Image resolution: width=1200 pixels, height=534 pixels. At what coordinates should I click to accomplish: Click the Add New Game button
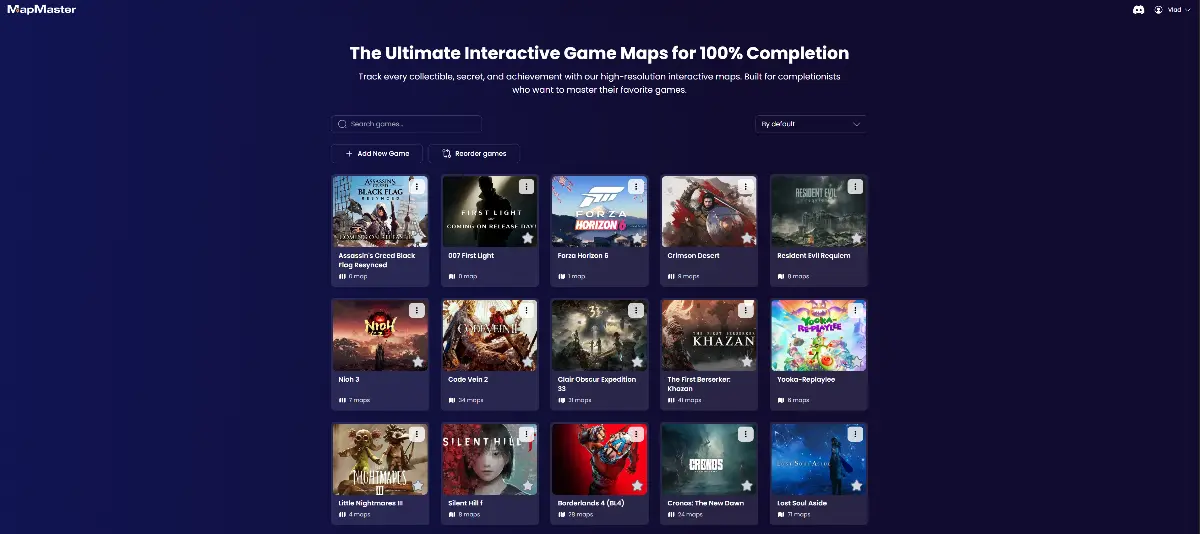(x=377, y=154)
